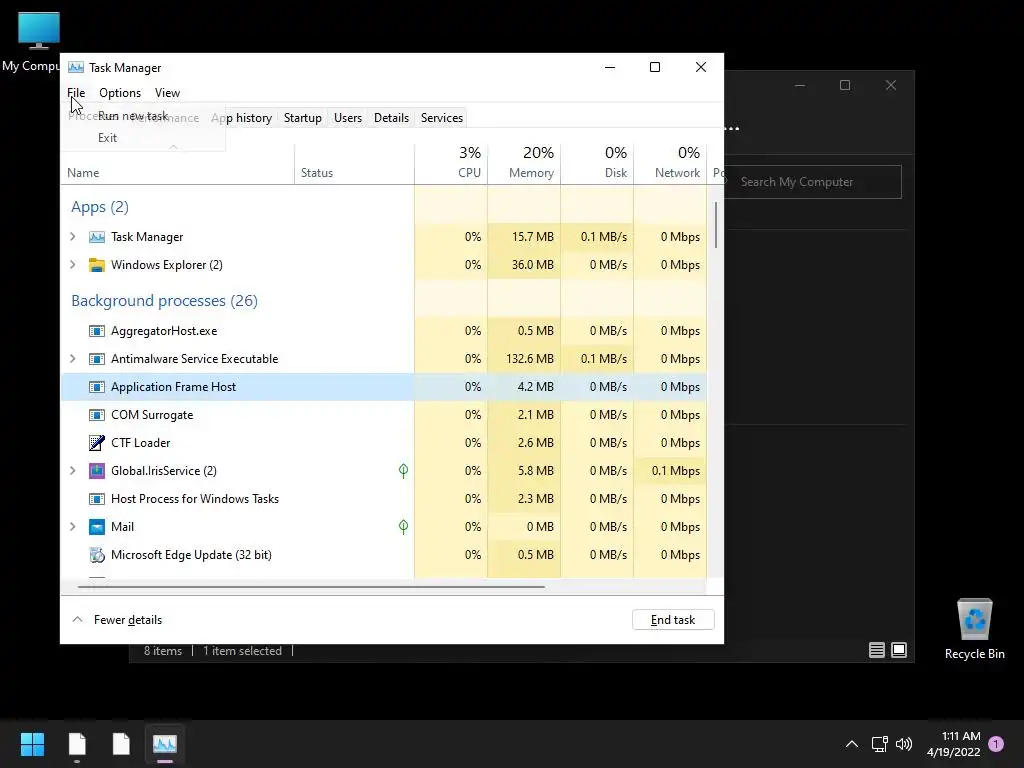Click the COM Surrogate icon
Screen dimensions: 1024x768
point(97,415)
